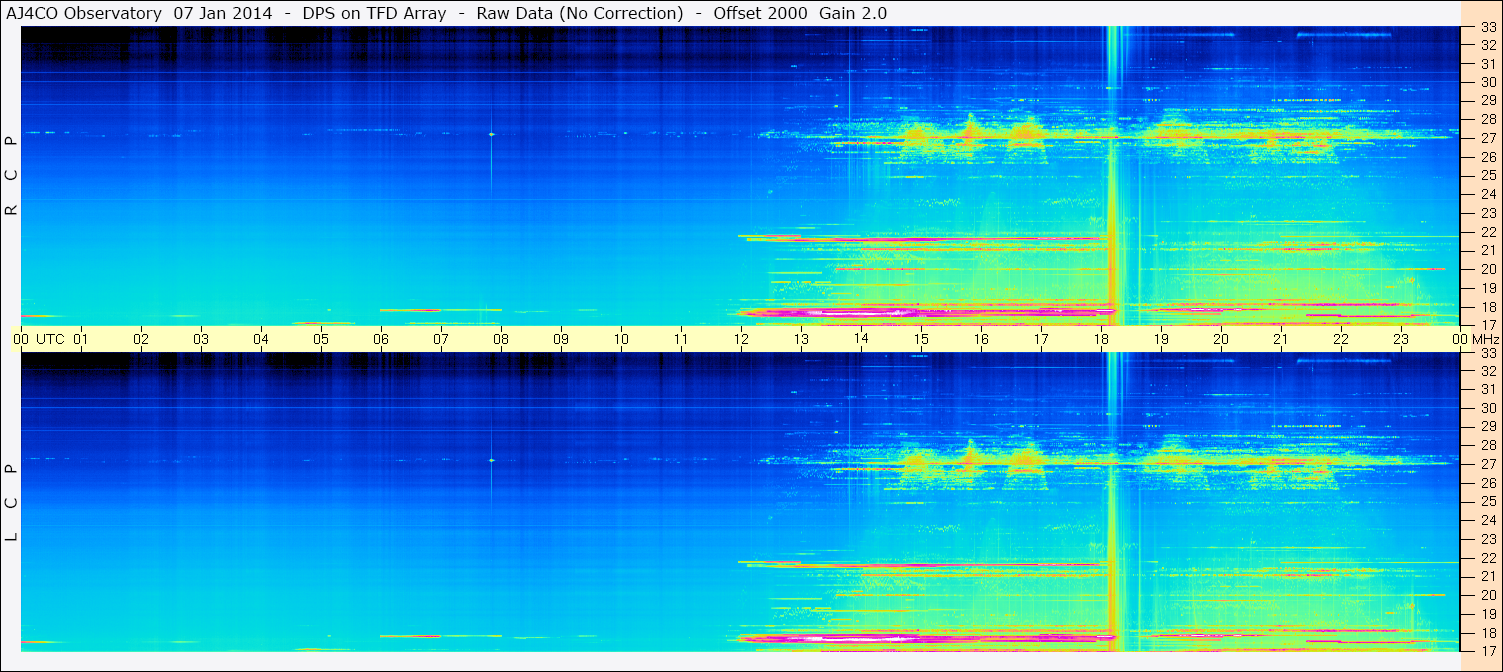Click the "Gain 2.0" text in header
Image resolution: width=1503 pixels, height=672 pixels.
(x=853, y=13)
